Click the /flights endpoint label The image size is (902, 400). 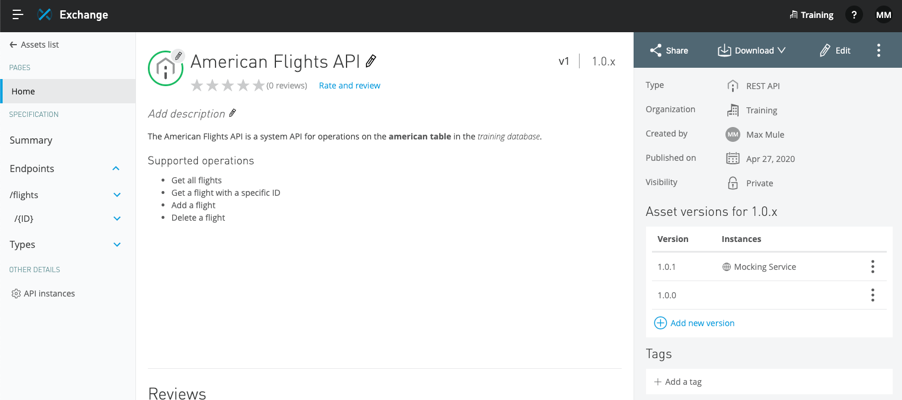(x=24, y=195)
